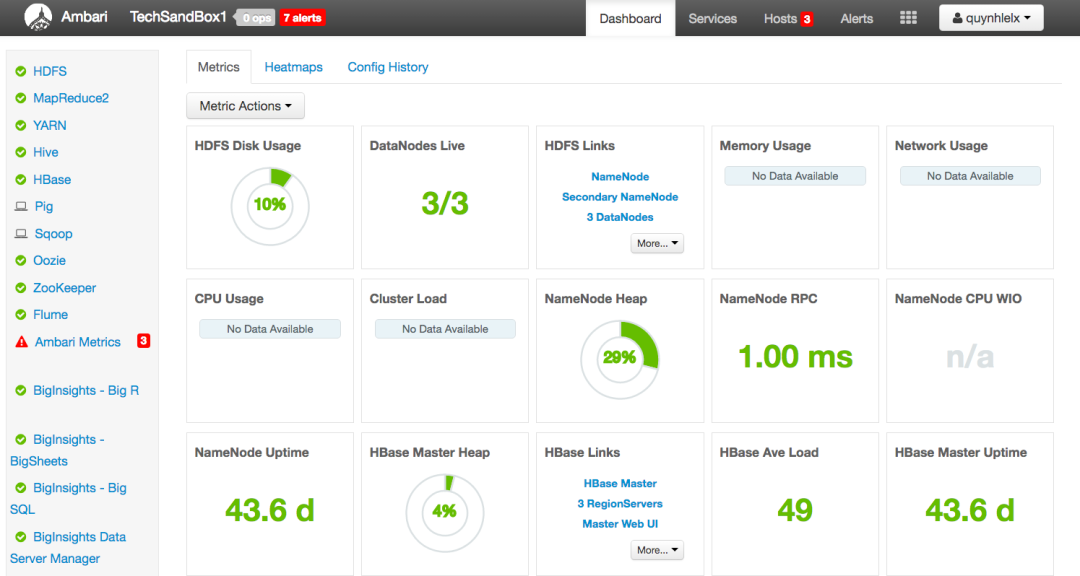Click the HDFS Disk Usage 10% gauge
This screenshot has width=1080, height=576.
coord(270,205)
